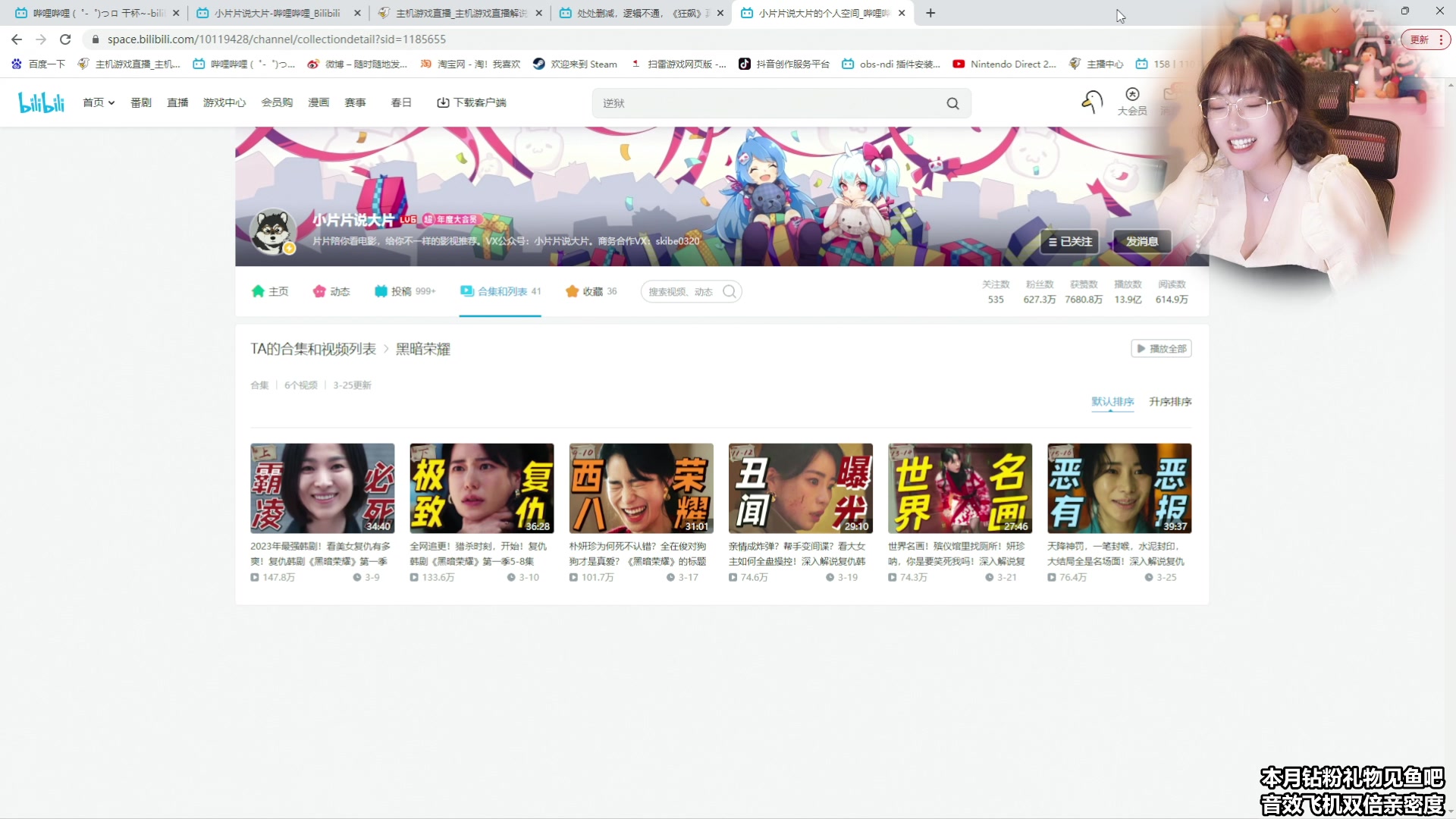
Task: Click the 粉丝数 627.3万 stat
Action: (1039, 292)
